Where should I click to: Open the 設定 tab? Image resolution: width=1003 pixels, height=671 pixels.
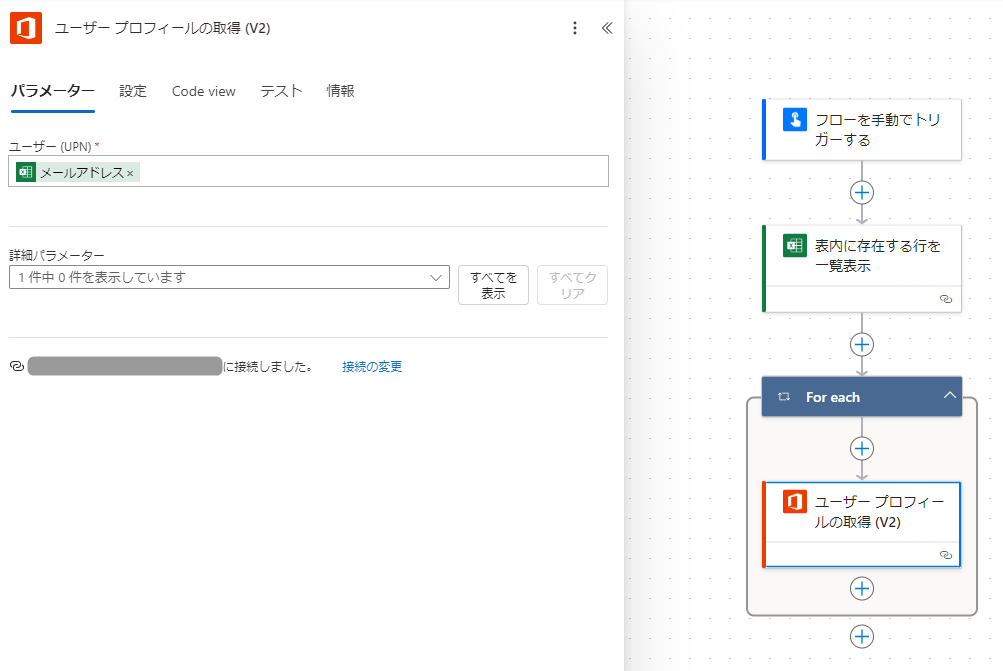click(133, 91)
